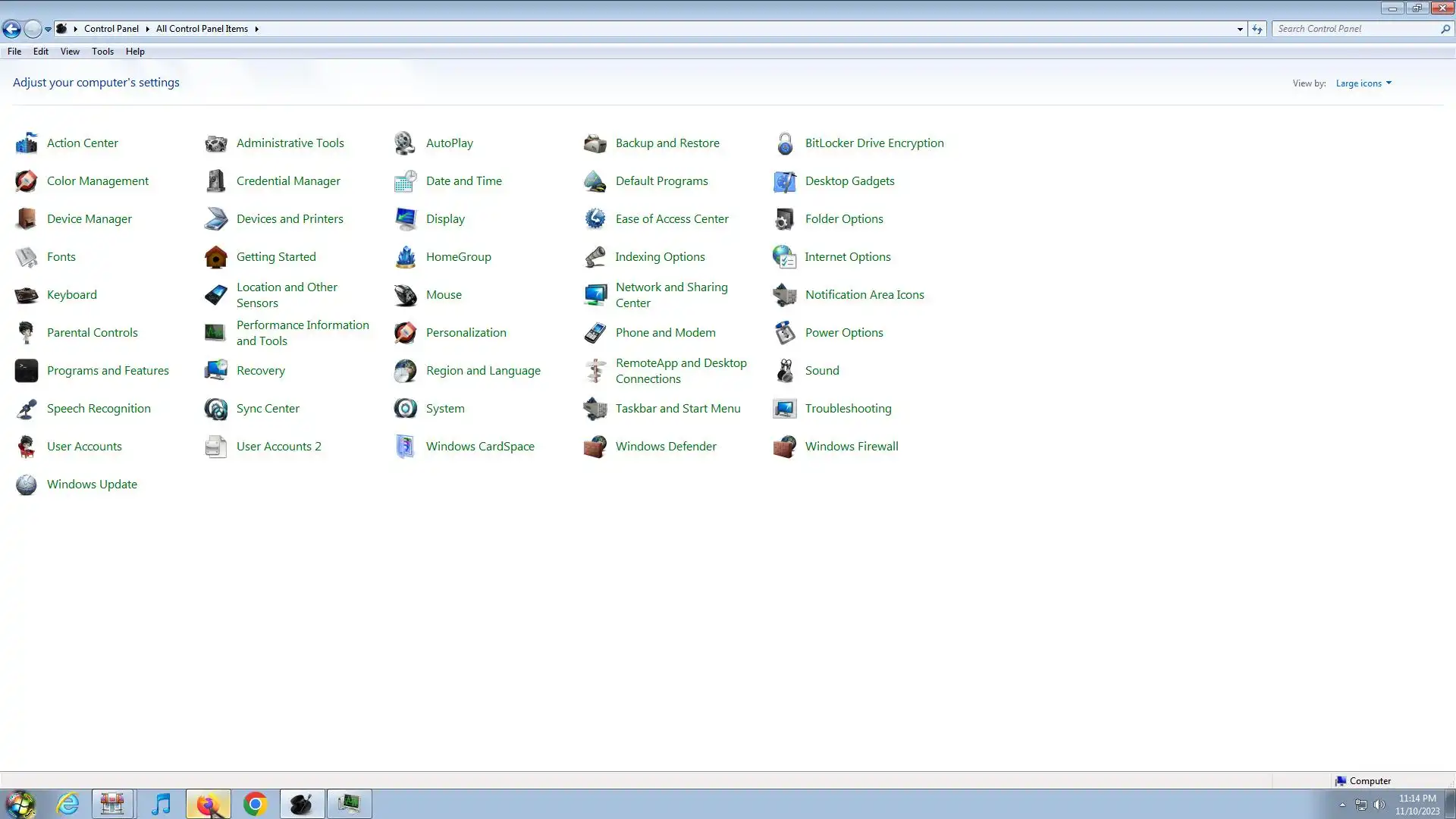Open the Network and Sharing Center icon
Screen dimensions: 1456x819
click(x=595, y=295)
